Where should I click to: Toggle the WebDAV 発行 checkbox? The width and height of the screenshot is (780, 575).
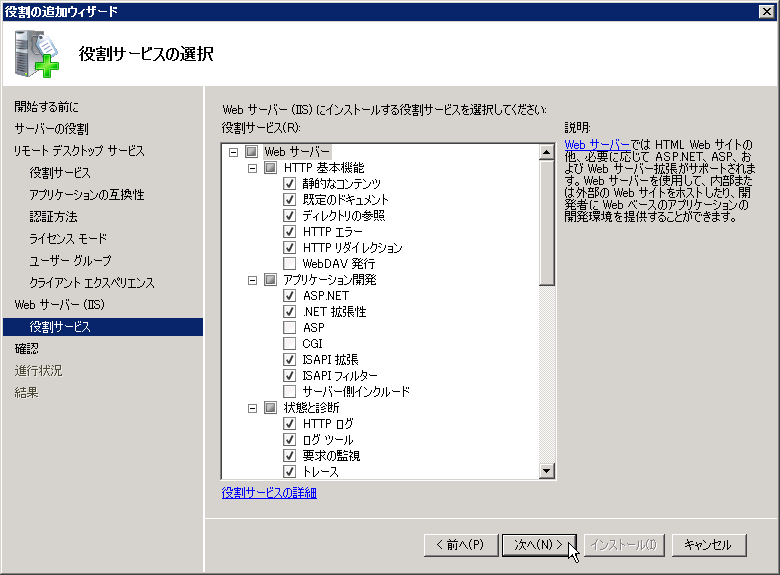click(290, 263)
